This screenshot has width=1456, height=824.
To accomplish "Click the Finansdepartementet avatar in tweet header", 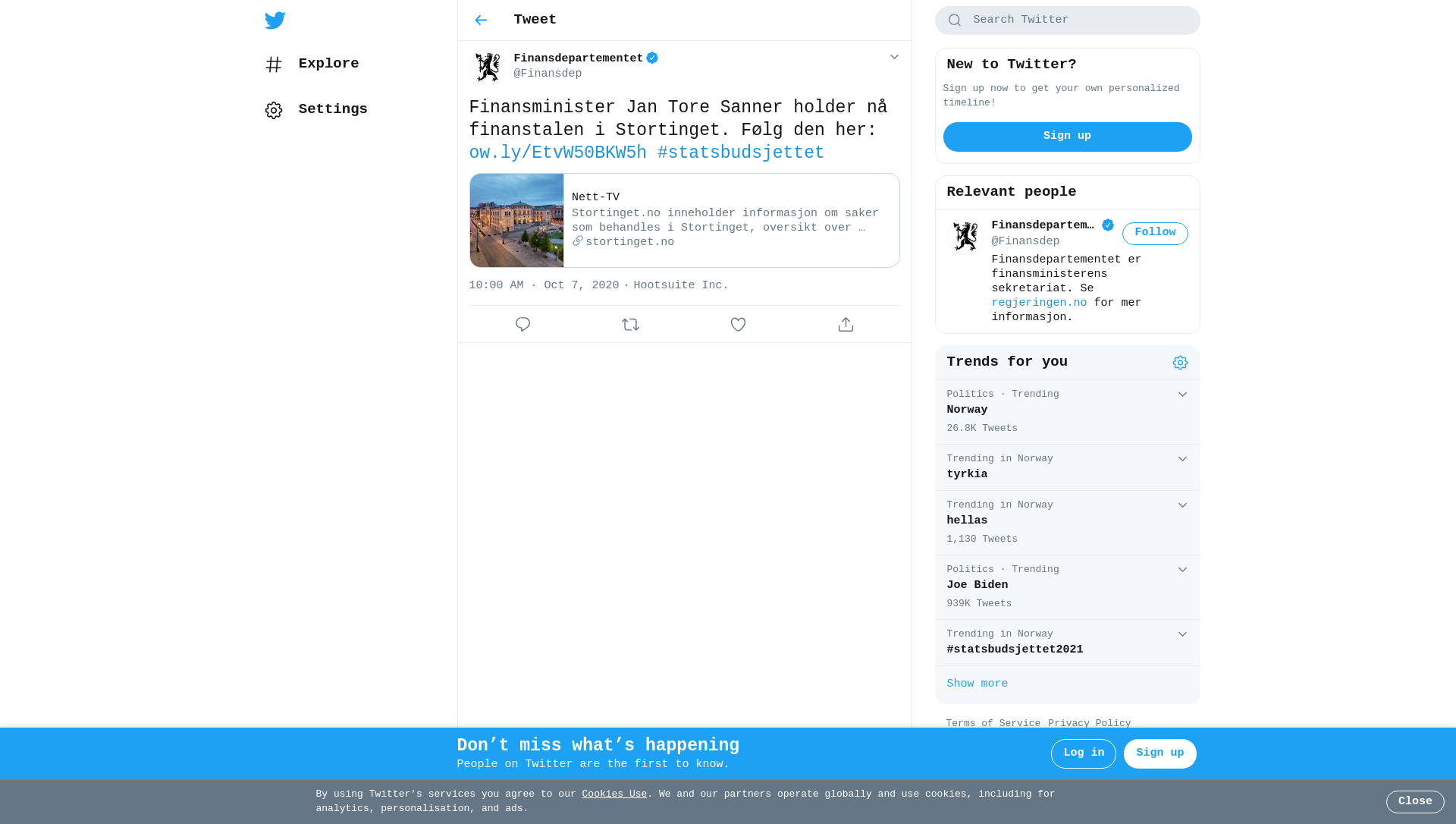I will (x=488, y=67).
